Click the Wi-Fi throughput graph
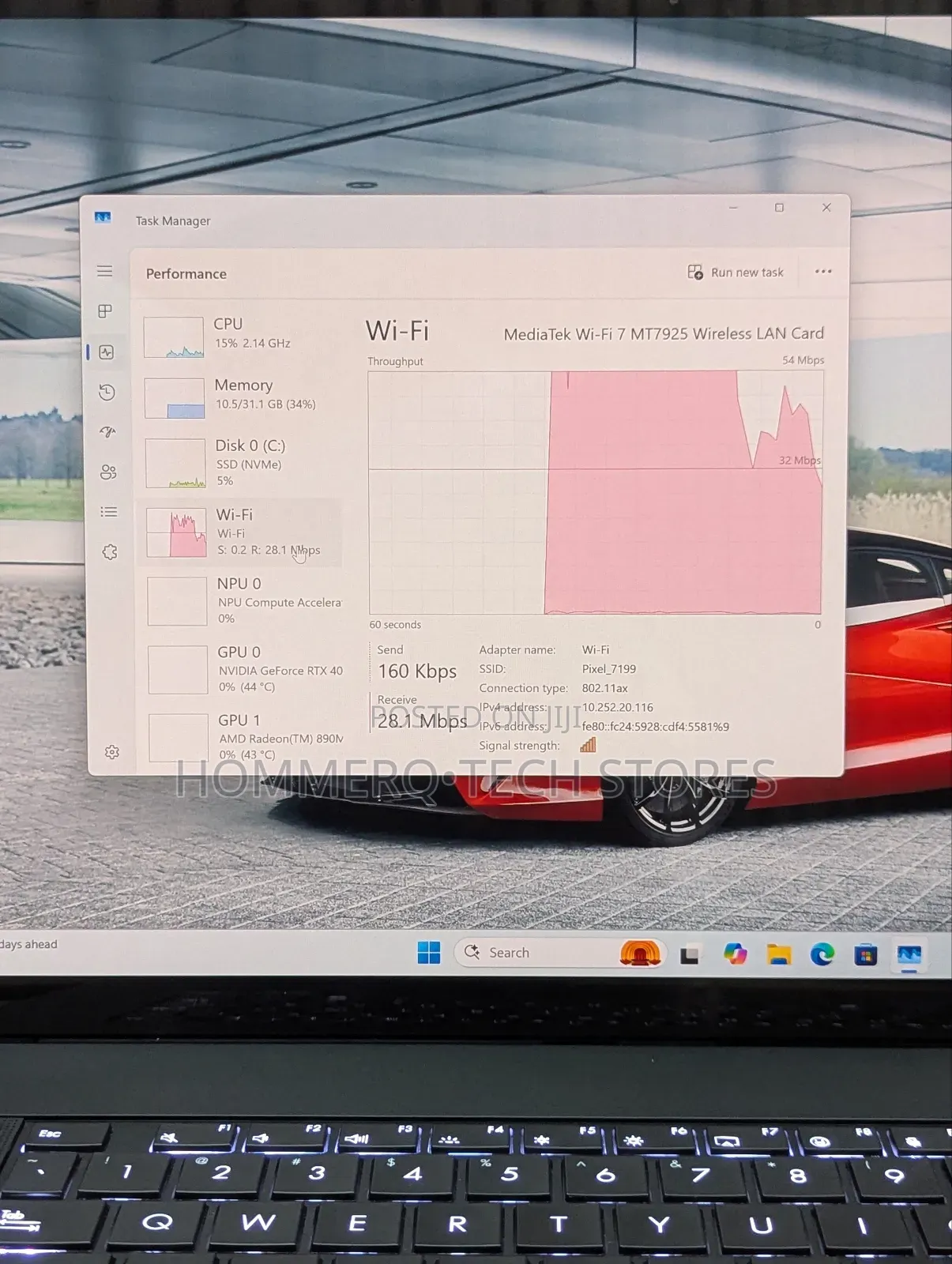The height and width of the screenshot is (1264, 952). [x=596, y=492]
